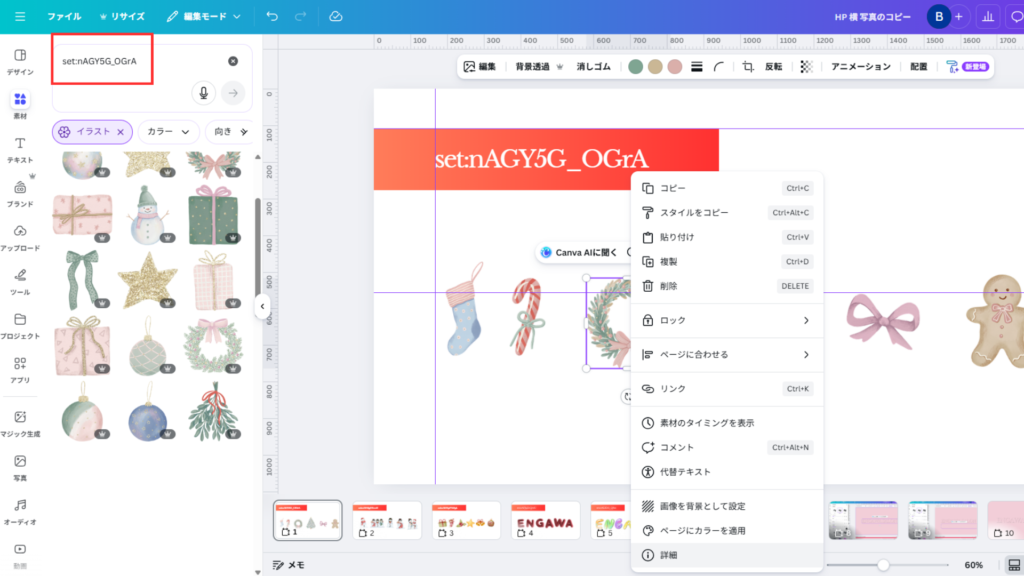Open the カラー filter dropdown
1024x576 pixels.
[167, 131]
